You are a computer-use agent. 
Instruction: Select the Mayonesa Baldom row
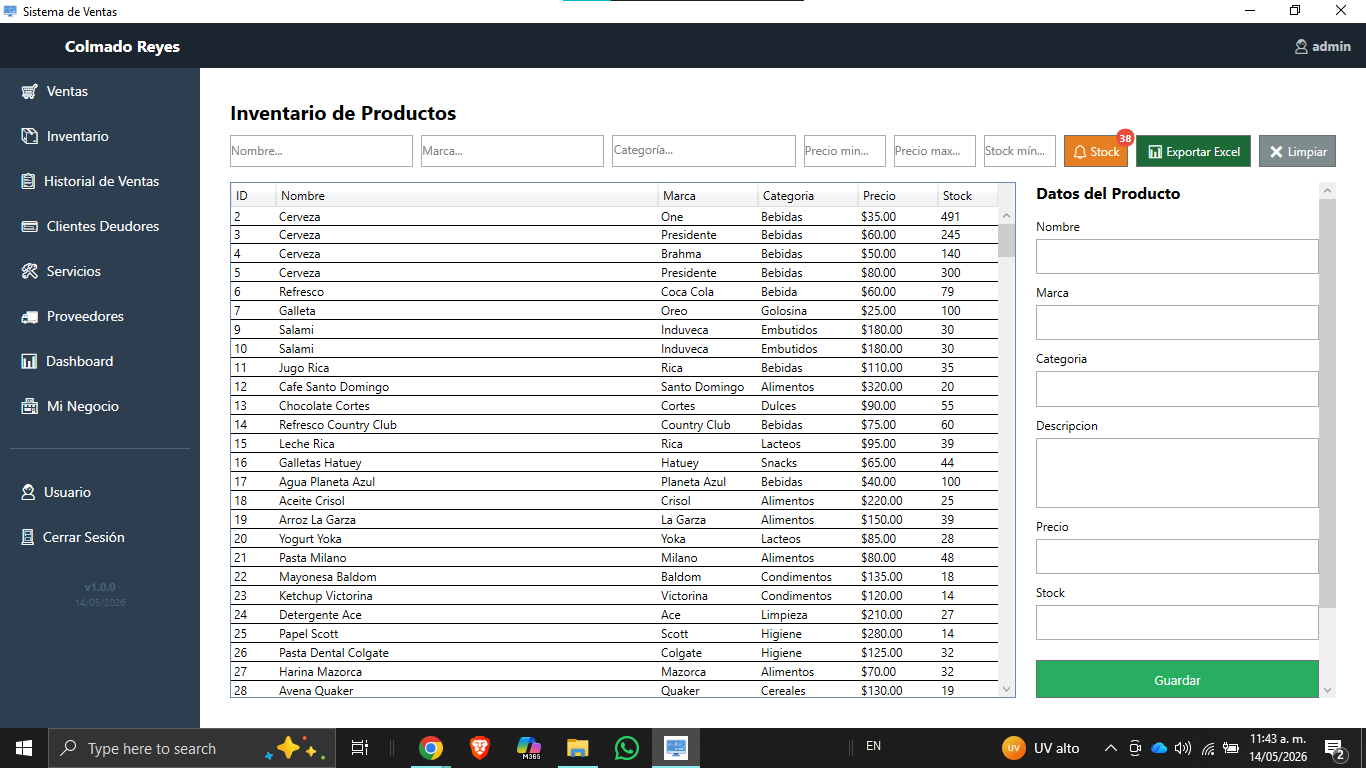click(614, 577)
